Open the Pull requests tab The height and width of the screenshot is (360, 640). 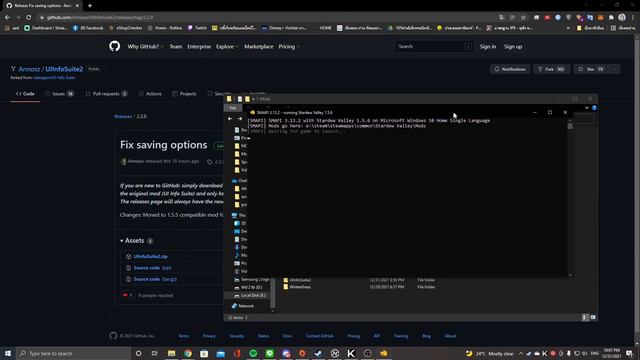pos(106,94)
